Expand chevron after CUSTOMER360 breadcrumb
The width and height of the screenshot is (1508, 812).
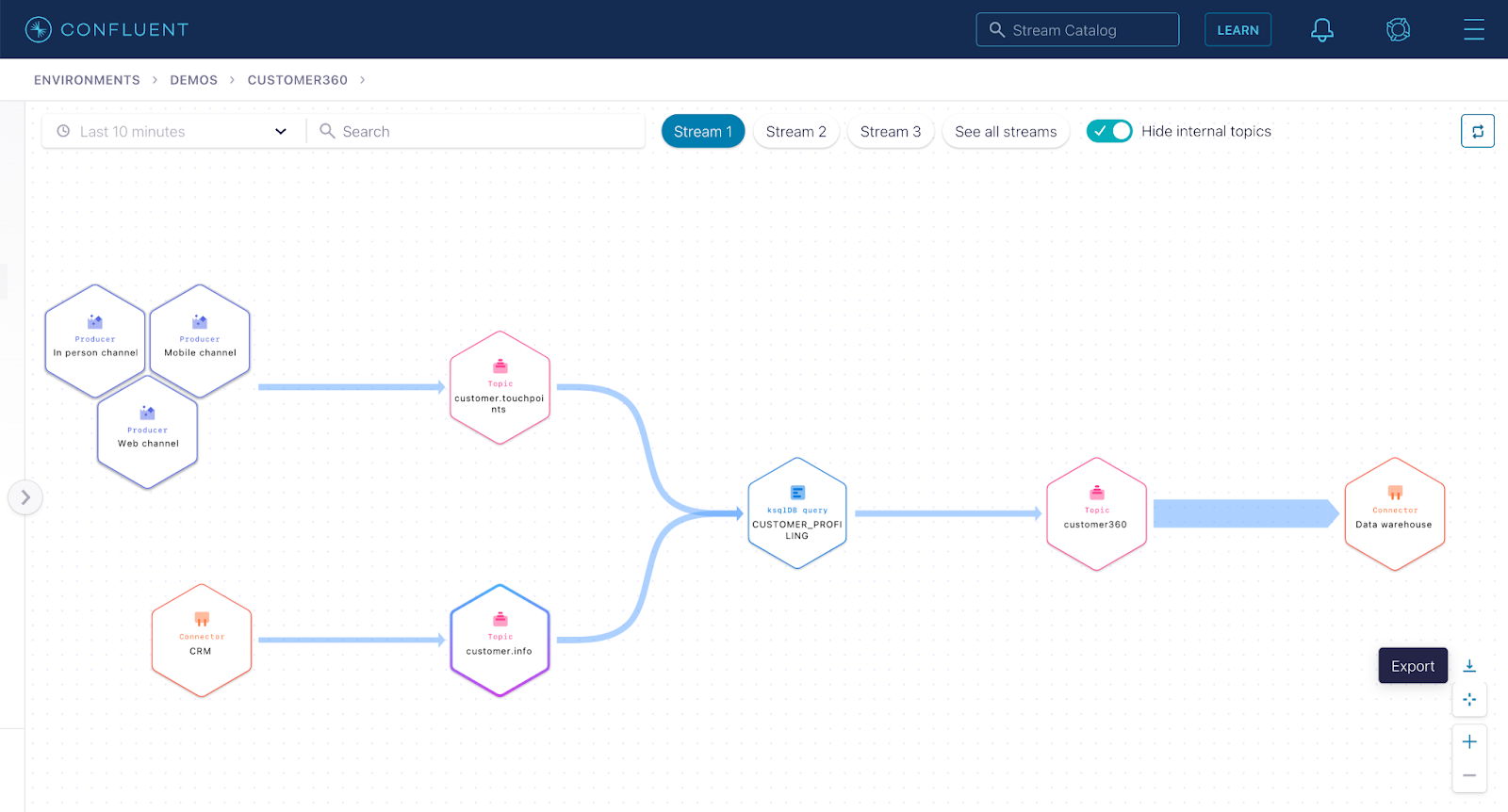coord(362,80)
